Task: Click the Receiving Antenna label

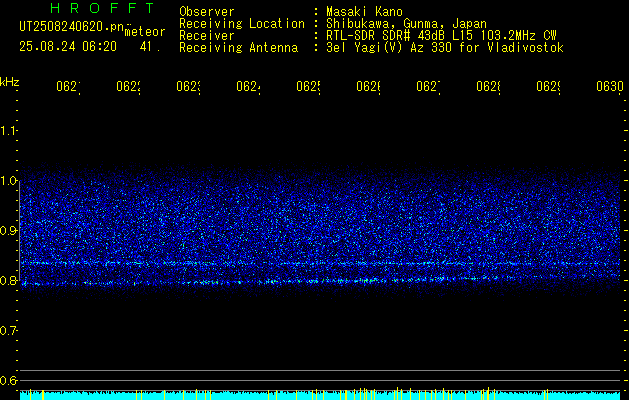Action: [x=238, y=48]
